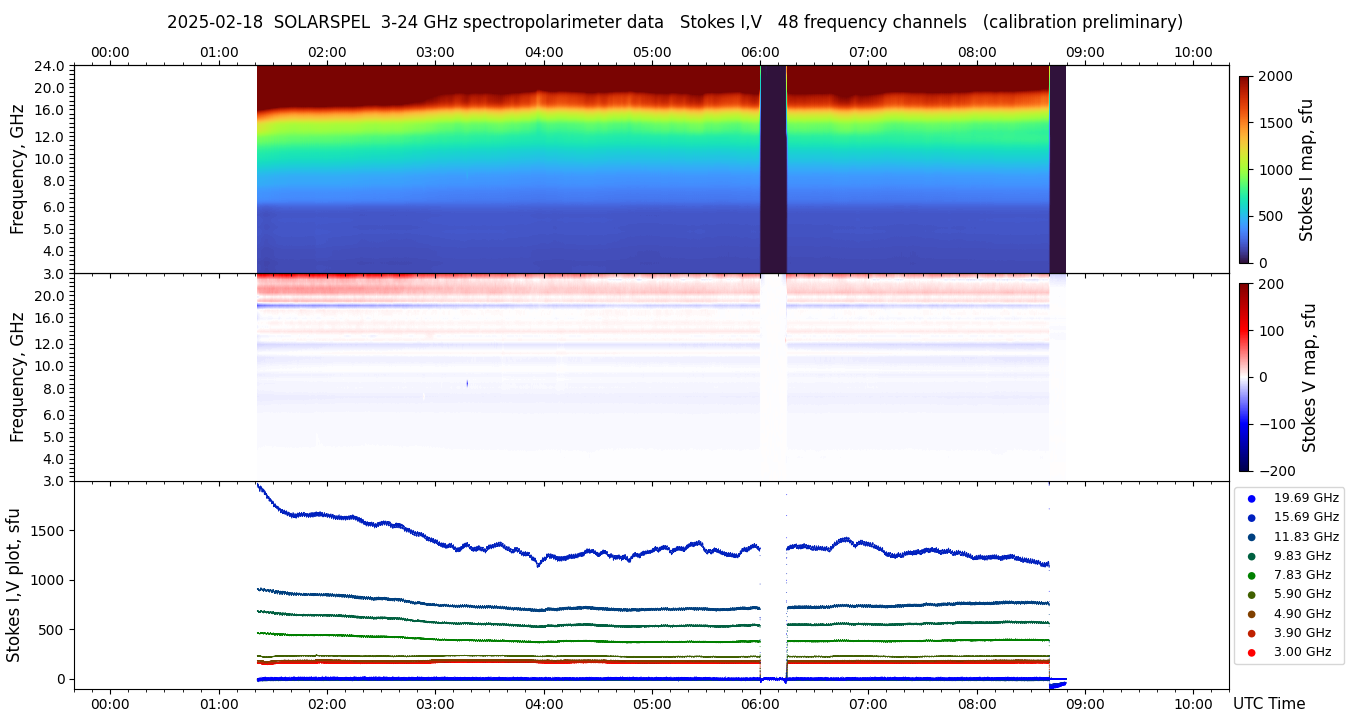Click the red 3.00 GHz legend marker
The width and height of the screenshot is (1350, 725).
click(1251, 652)
